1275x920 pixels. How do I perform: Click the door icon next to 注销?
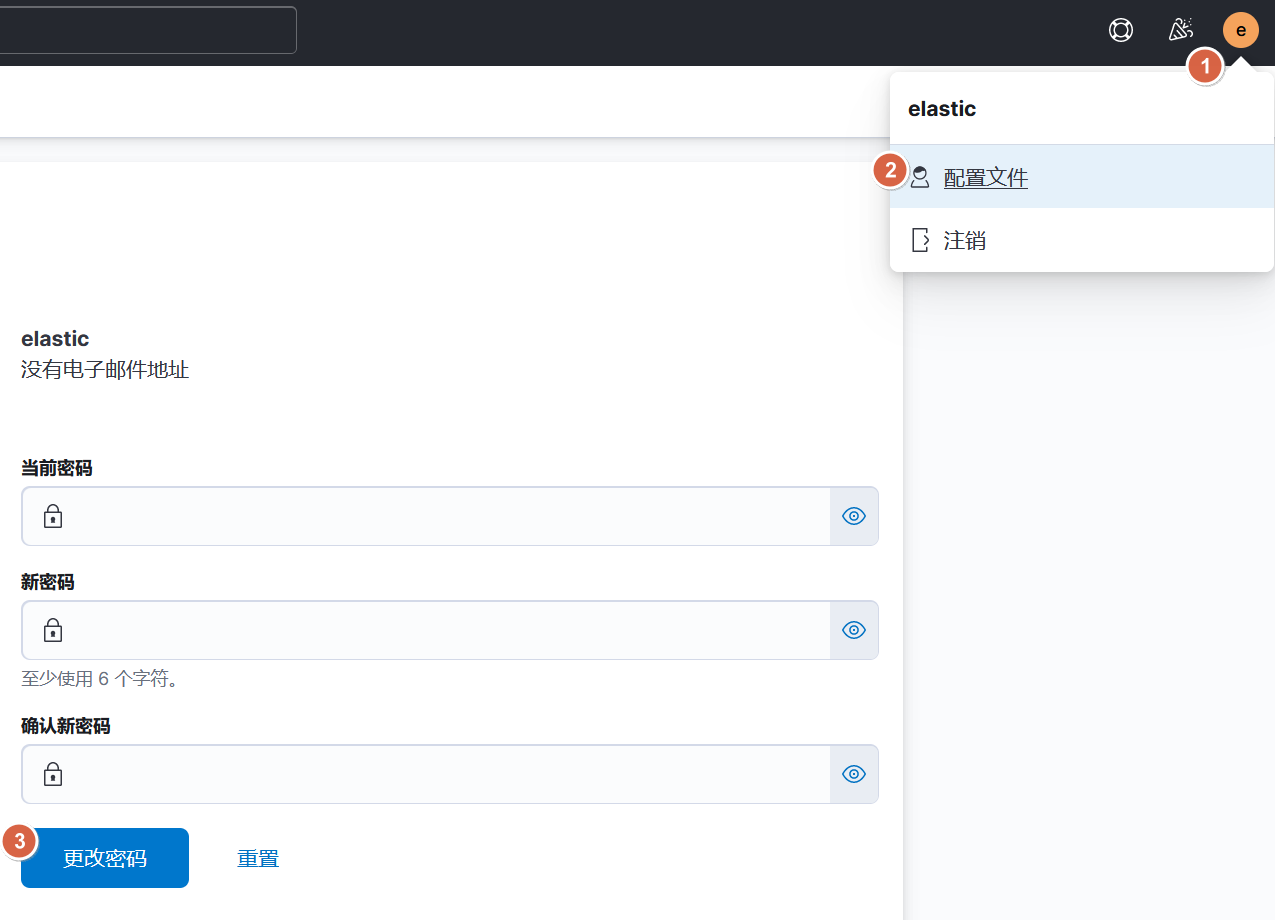pyautogui.click(x=920, y=240)
